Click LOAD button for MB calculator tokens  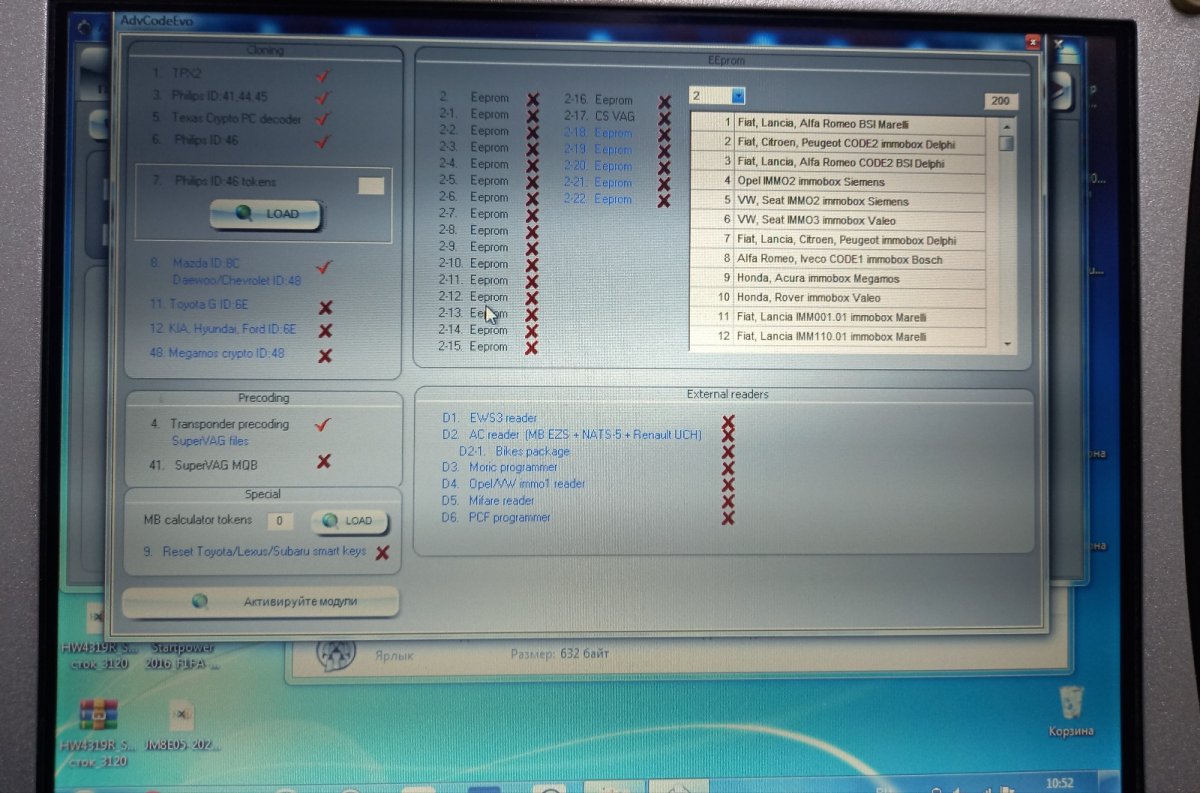click(349, 521)
